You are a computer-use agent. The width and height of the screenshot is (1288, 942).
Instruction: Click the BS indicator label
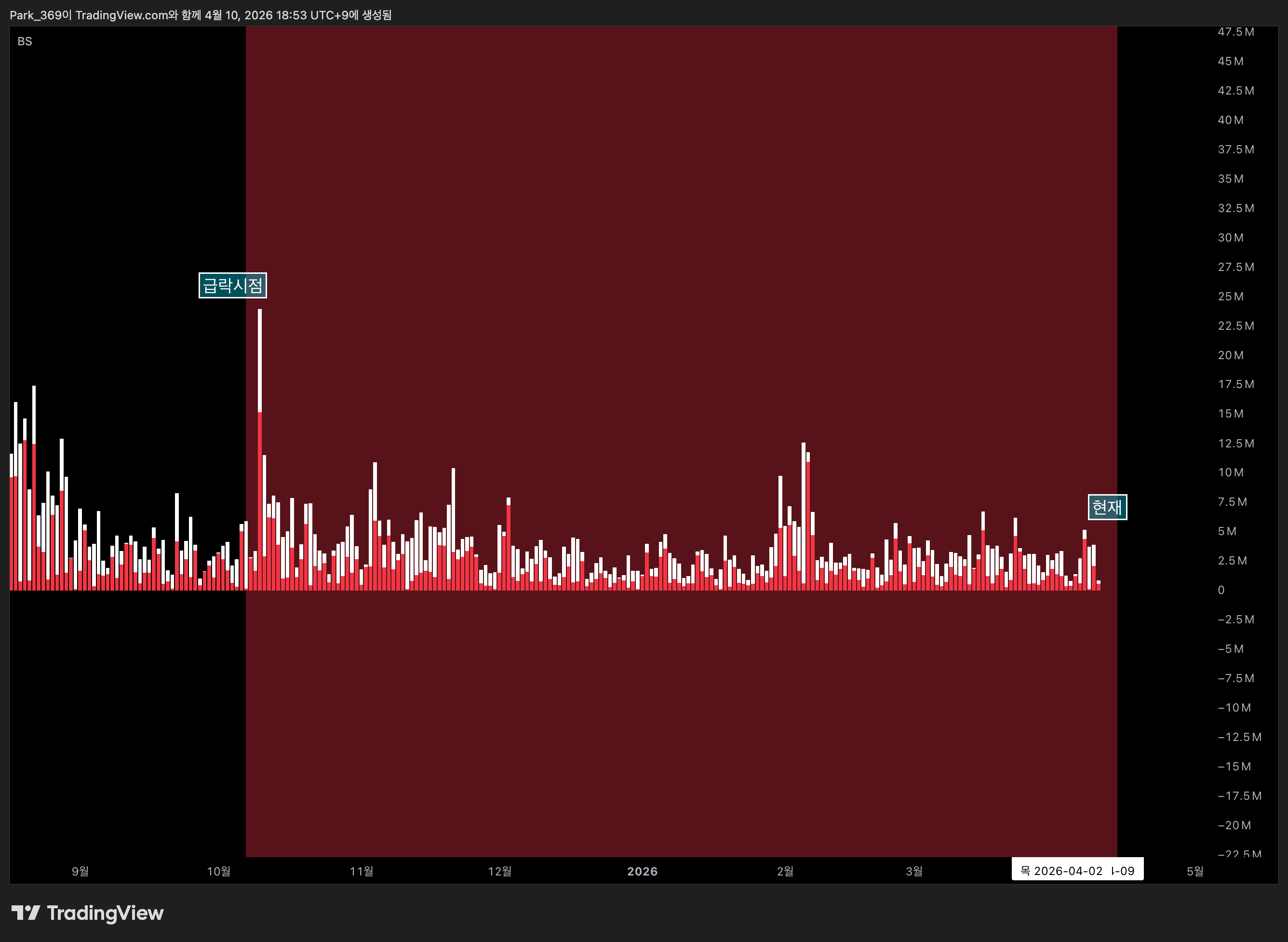tap(25, 41)
